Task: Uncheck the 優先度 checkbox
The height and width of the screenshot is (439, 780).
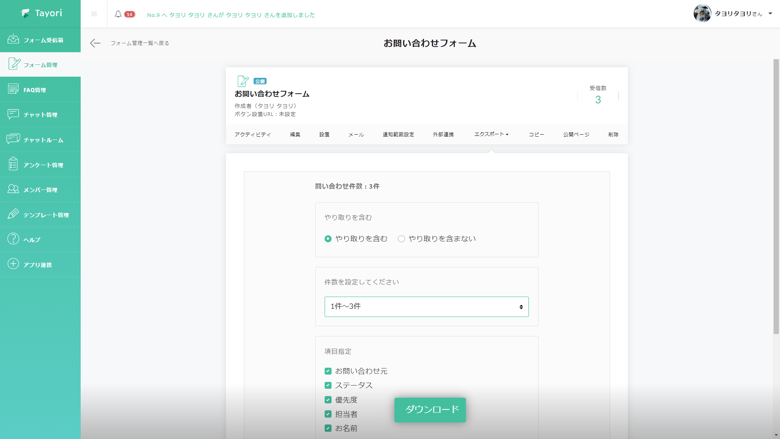Action: pos(328,400)
